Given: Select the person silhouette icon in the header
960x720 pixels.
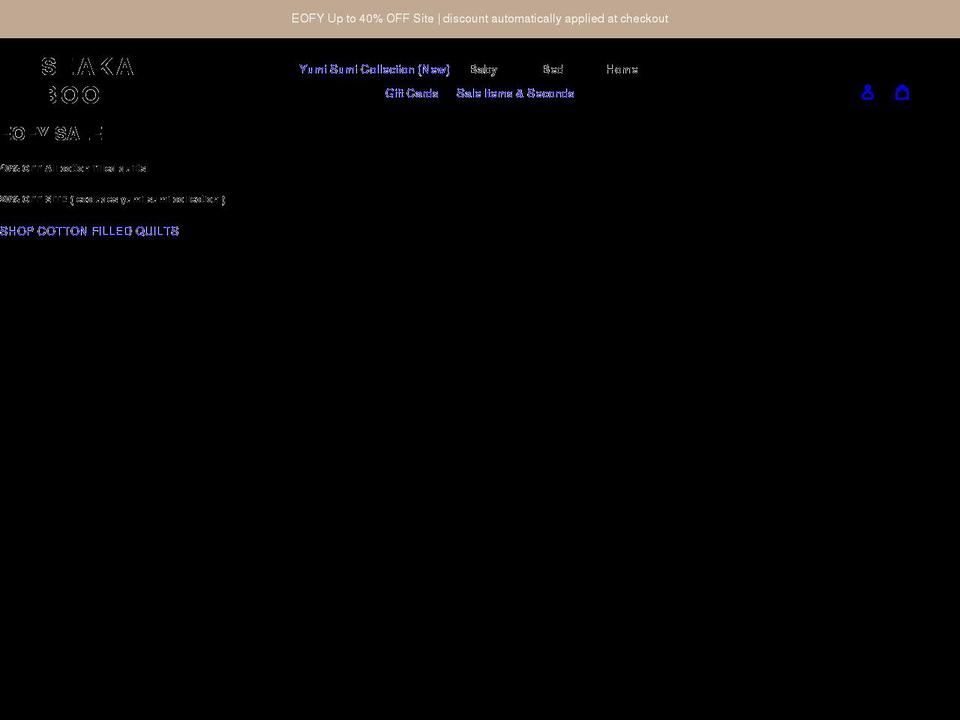Looking at the screenshot, I should (867, 92).
